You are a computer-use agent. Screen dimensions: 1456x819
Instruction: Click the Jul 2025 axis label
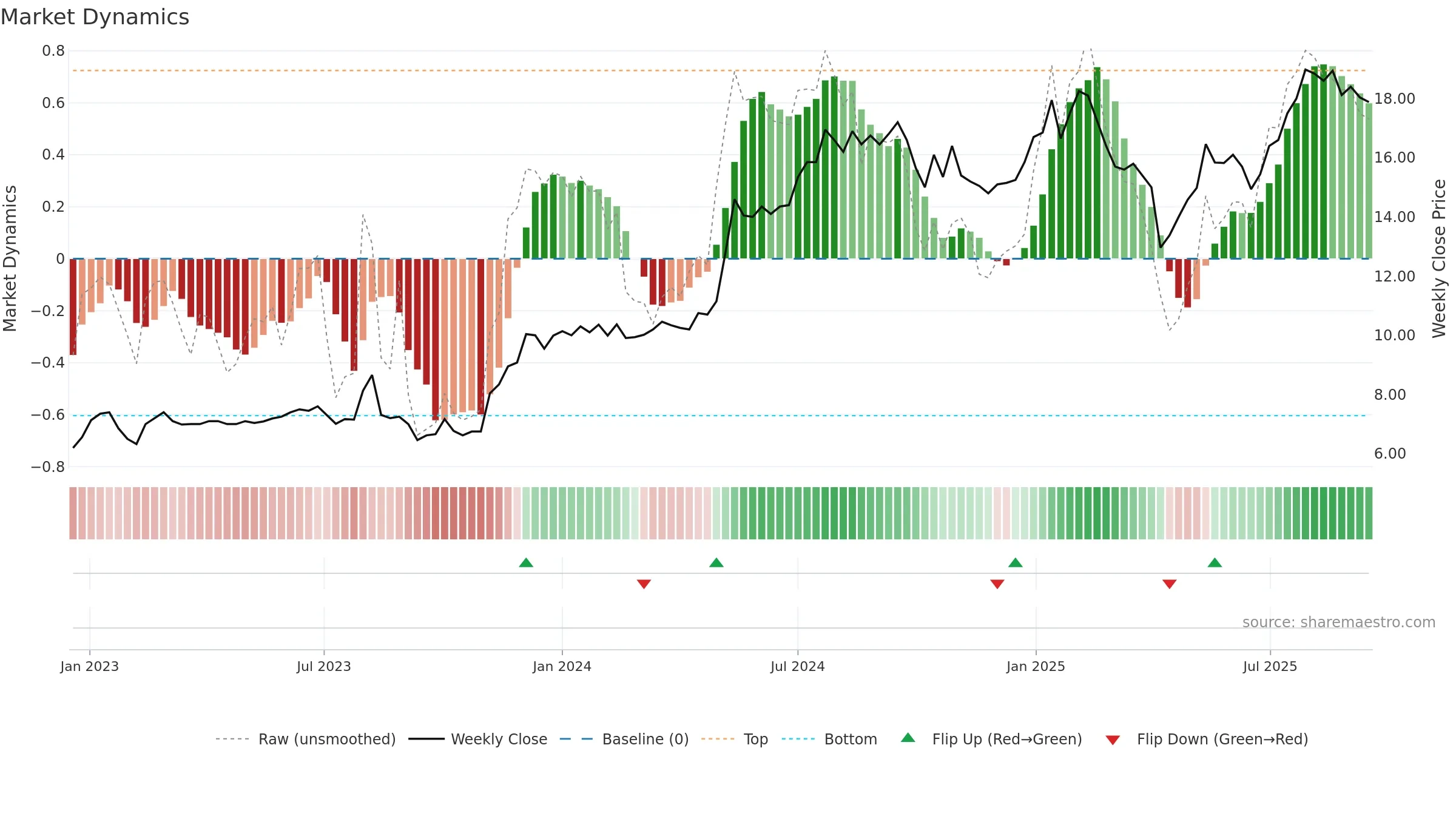pyautogui.click(x=1270, y=666)
